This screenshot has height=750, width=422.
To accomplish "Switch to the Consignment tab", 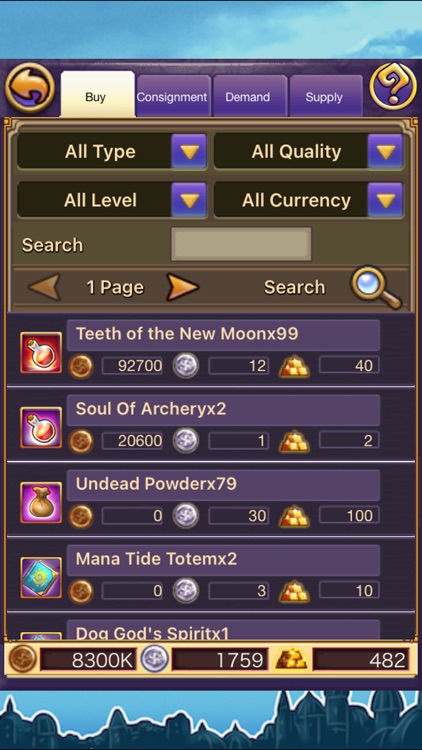I will click(173, 96).
